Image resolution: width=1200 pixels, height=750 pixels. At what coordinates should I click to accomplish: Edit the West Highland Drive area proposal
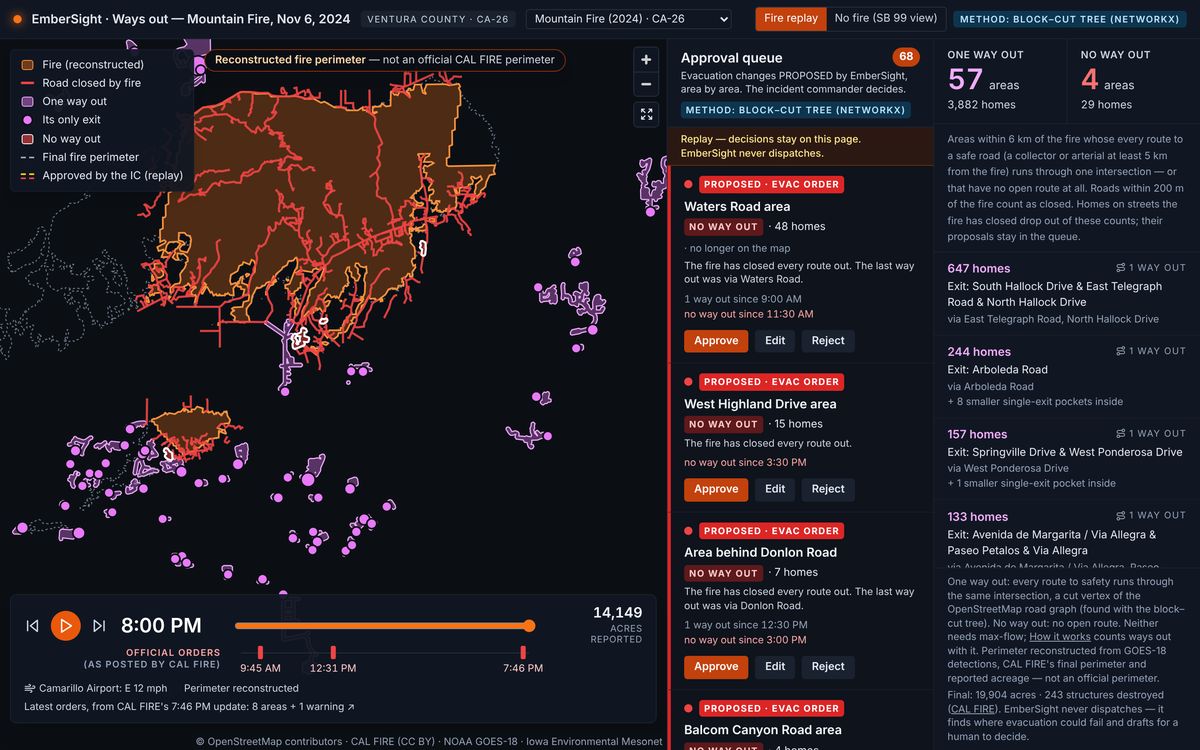click(x=775, y=489)
